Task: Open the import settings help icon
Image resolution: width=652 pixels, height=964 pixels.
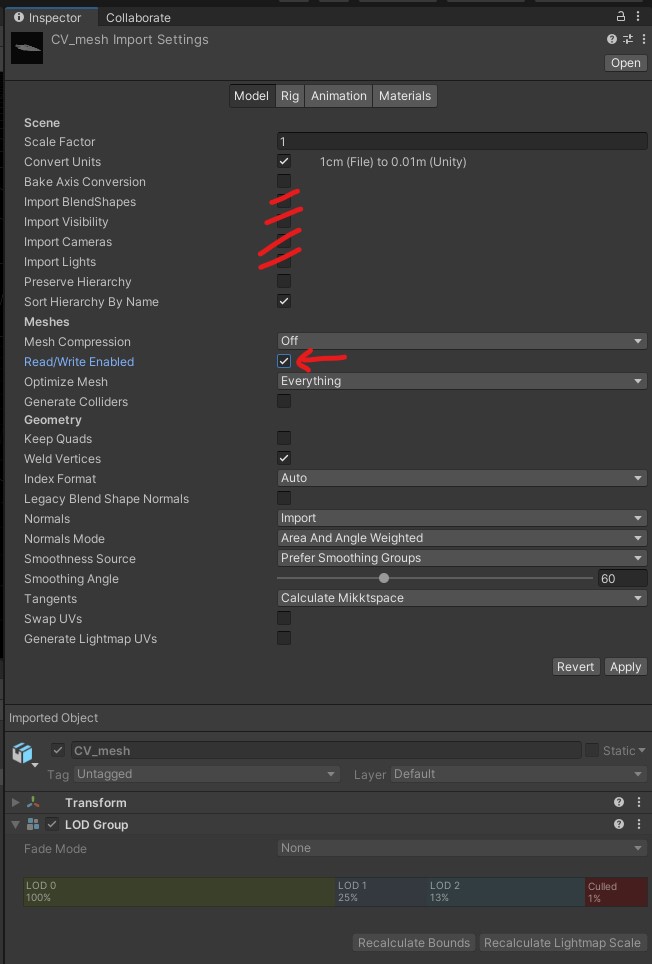Action: coord(612,40)
